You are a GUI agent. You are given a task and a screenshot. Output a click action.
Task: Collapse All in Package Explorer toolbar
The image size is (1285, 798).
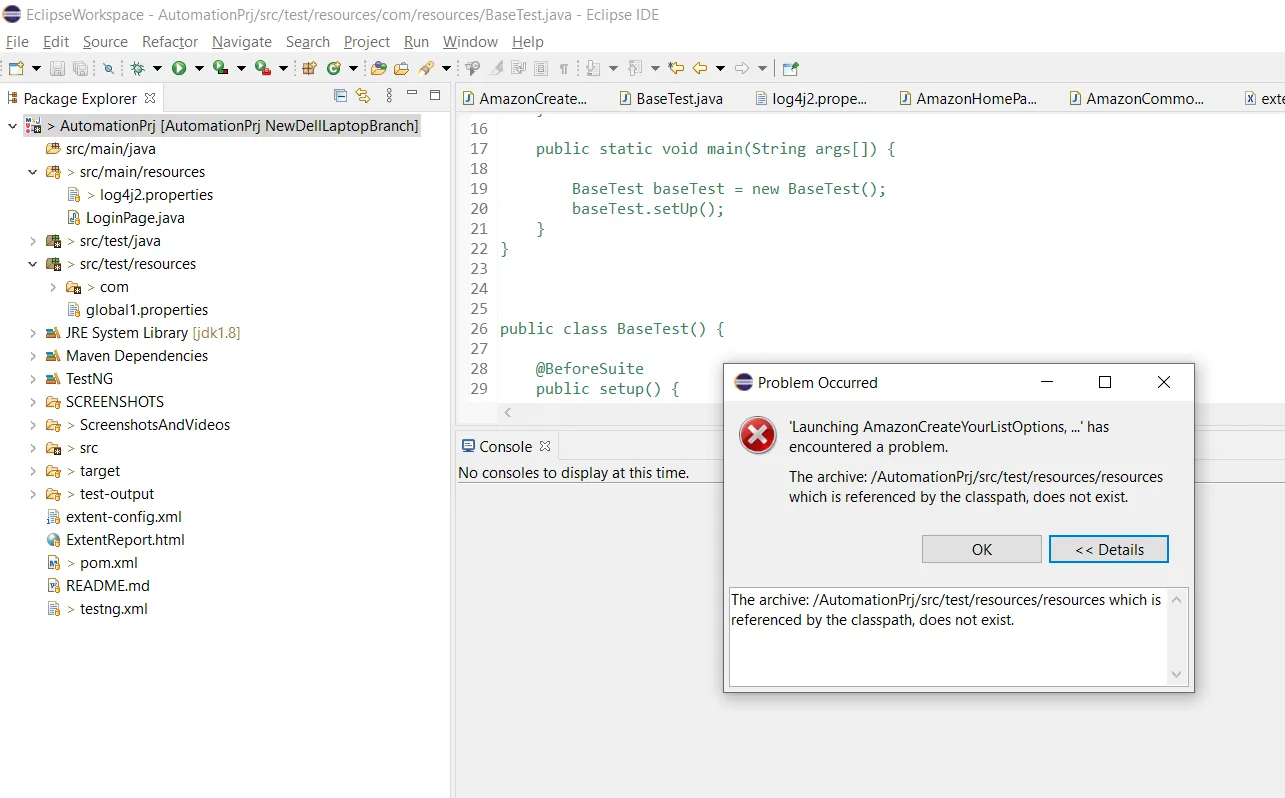[341, 96]
